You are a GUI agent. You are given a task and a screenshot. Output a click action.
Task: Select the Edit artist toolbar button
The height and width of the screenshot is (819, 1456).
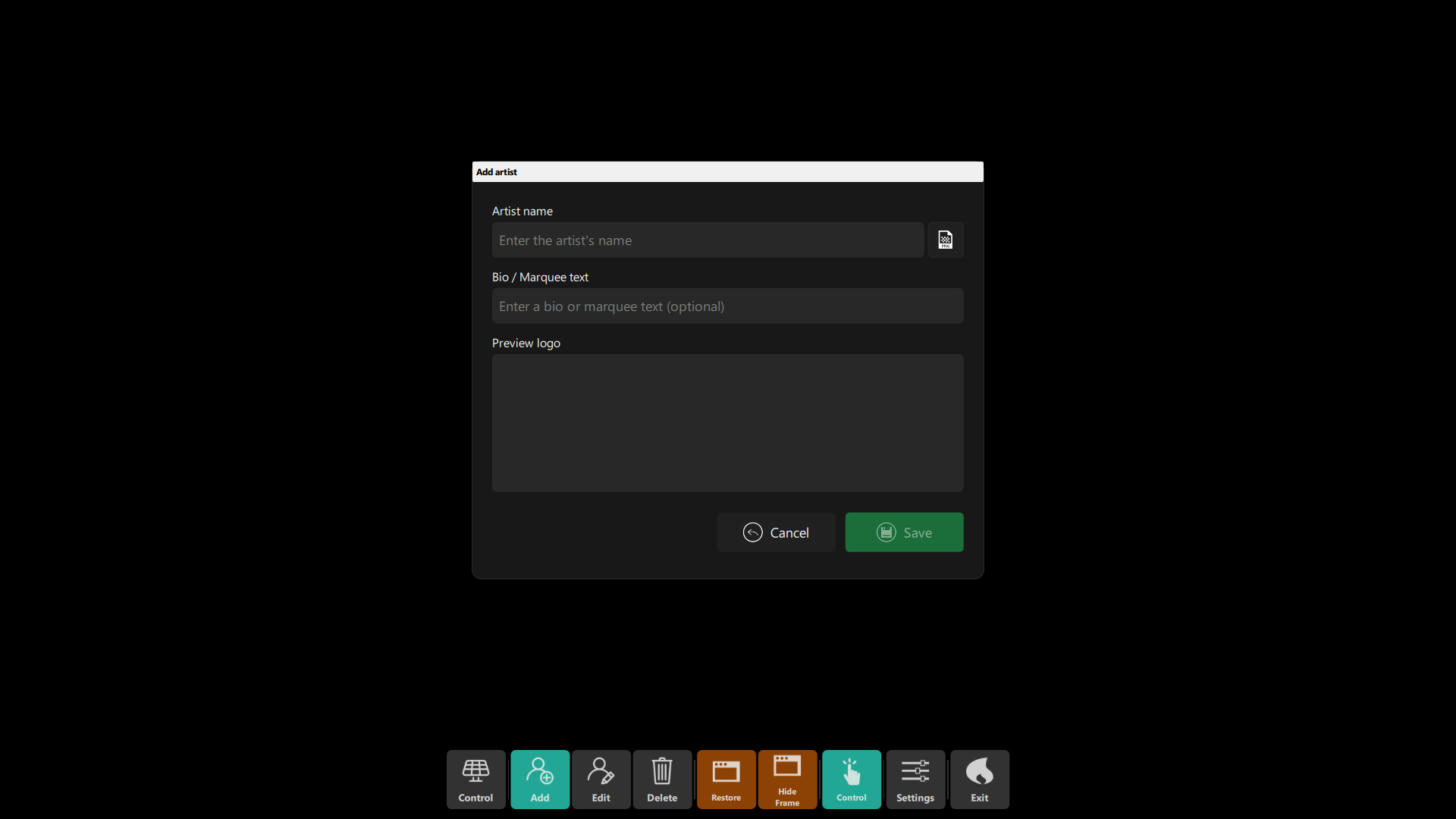point(601,779)
